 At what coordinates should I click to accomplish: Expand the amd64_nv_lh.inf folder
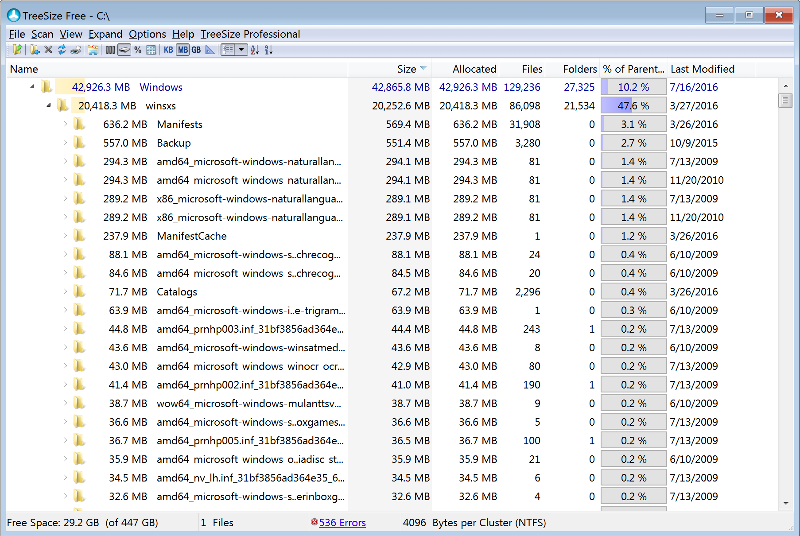[x=65, y=477]
